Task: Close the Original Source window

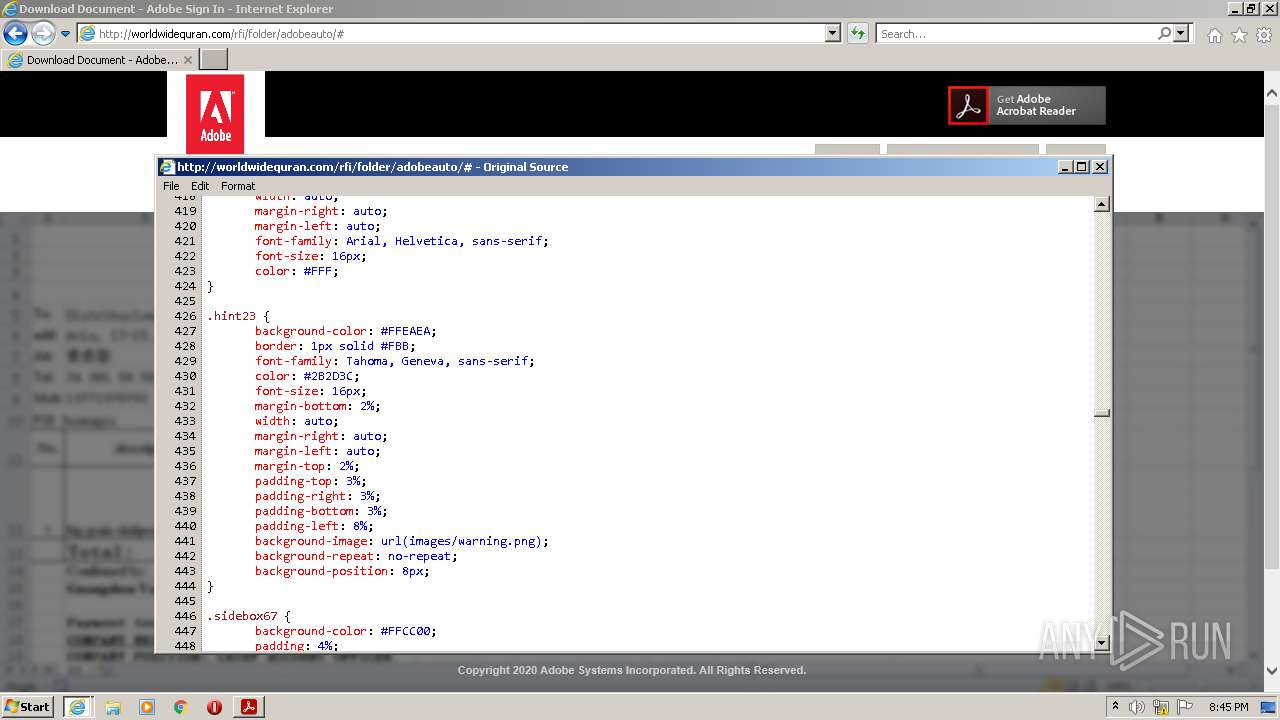Action: (1100, 167)
